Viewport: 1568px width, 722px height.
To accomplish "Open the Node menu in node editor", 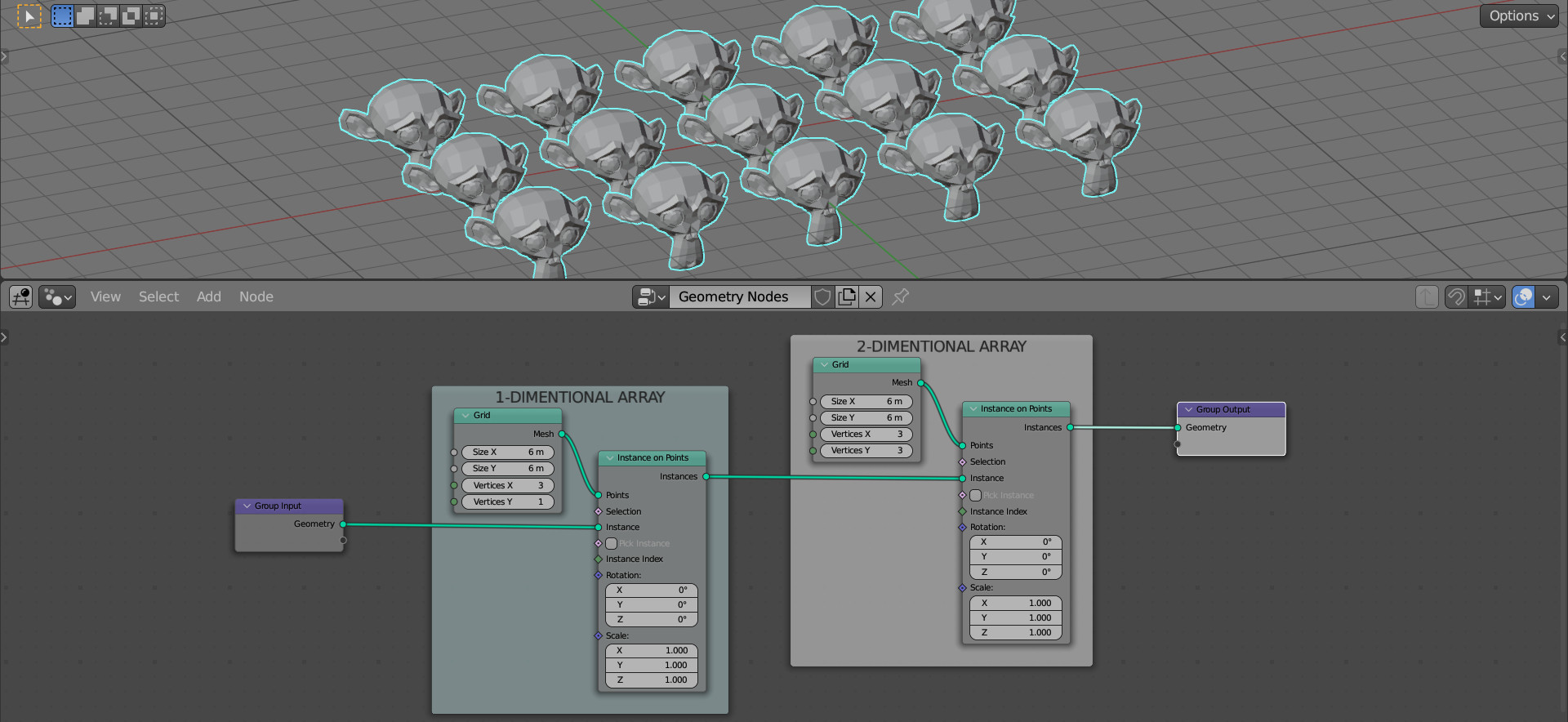I will click(x=256, y=296).
